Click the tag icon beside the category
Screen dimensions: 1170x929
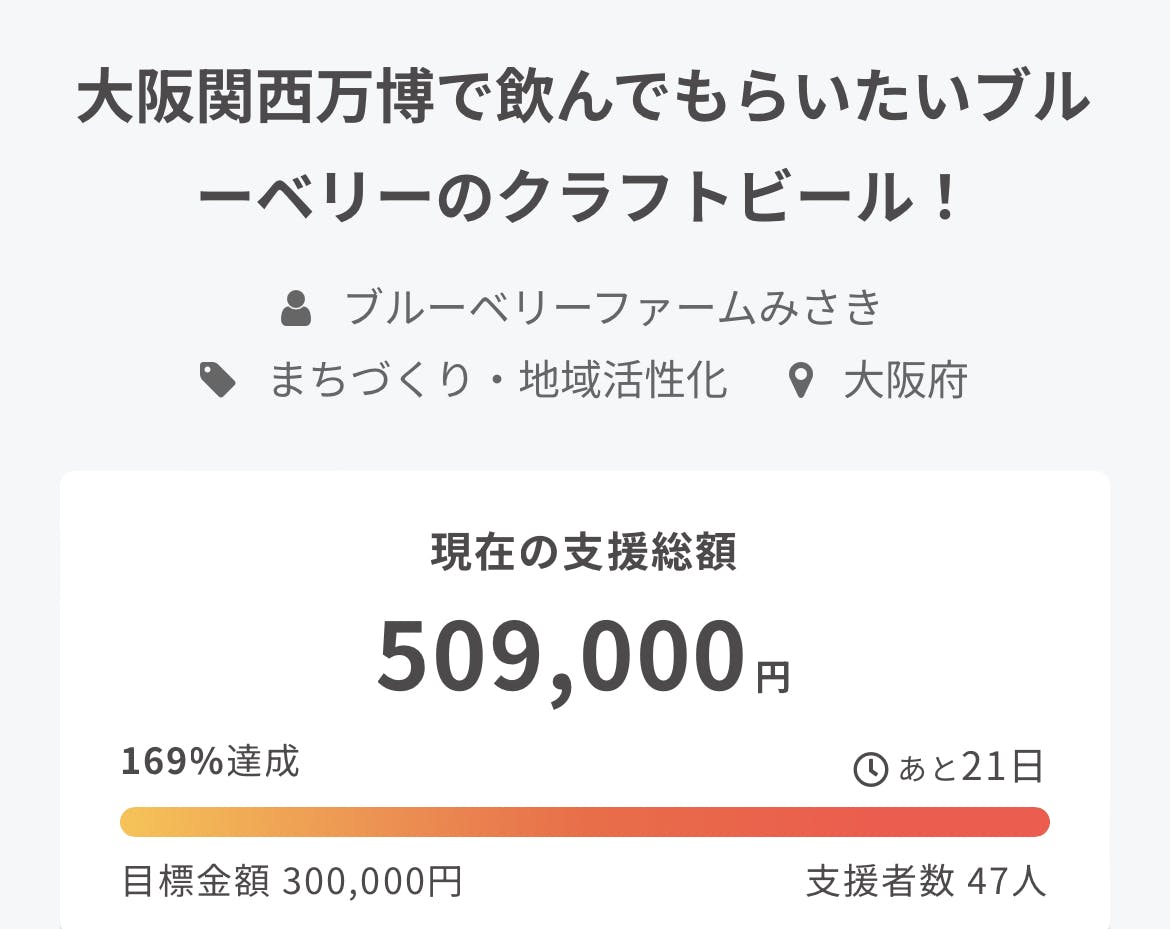[x=218, y=381]
